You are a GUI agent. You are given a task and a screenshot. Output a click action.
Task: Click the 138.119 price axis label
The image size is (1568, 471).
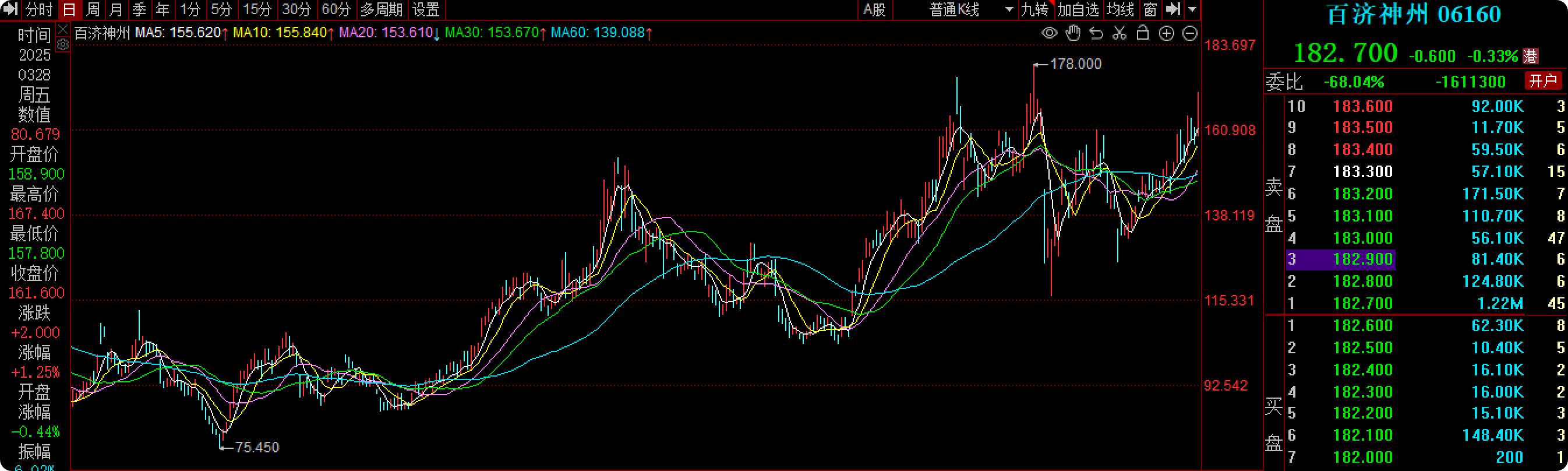point(1230,215)
